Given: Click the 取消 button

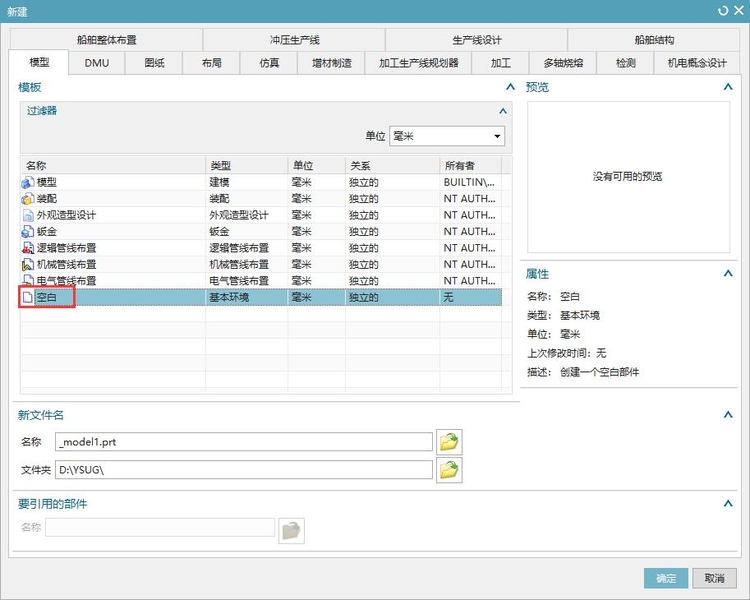Looking at the screenshot, I should 714,578.
